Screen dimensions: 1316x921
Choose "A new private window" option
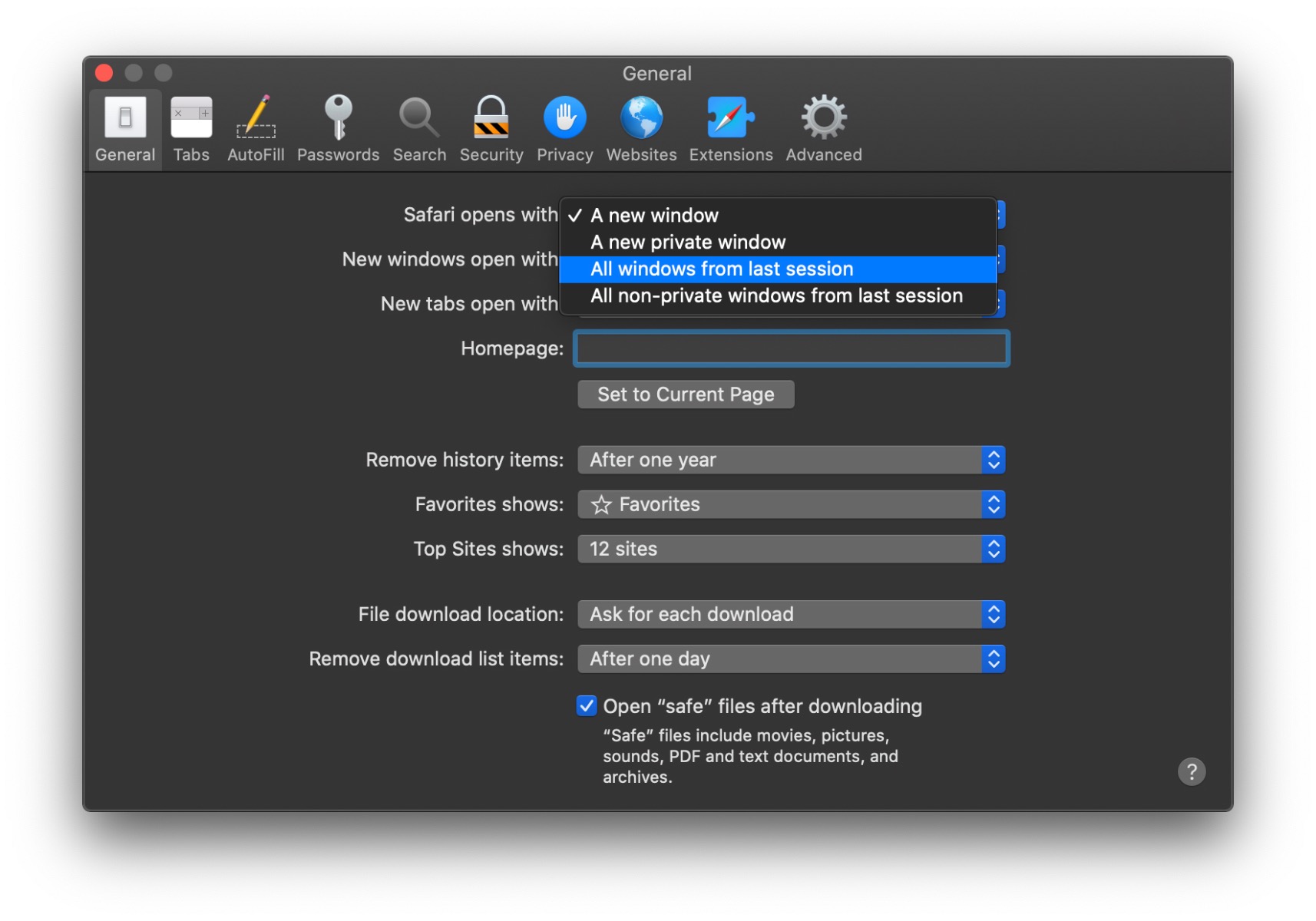(x=688, y=242)
